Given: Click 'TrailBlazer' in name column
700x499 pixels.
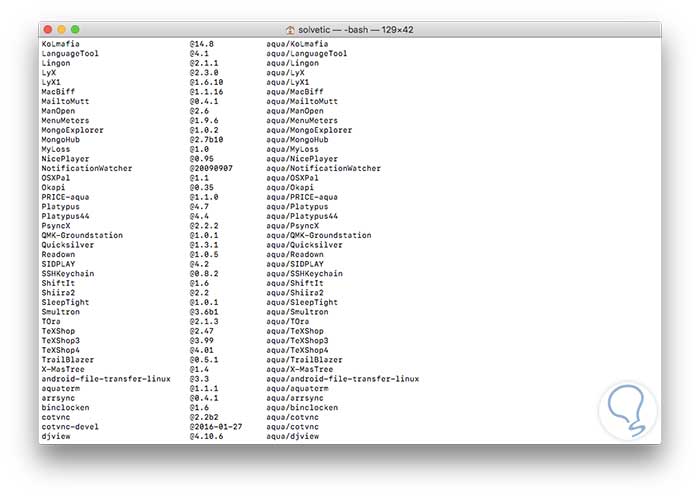Looking at the screenshot, I should point(67,360).
